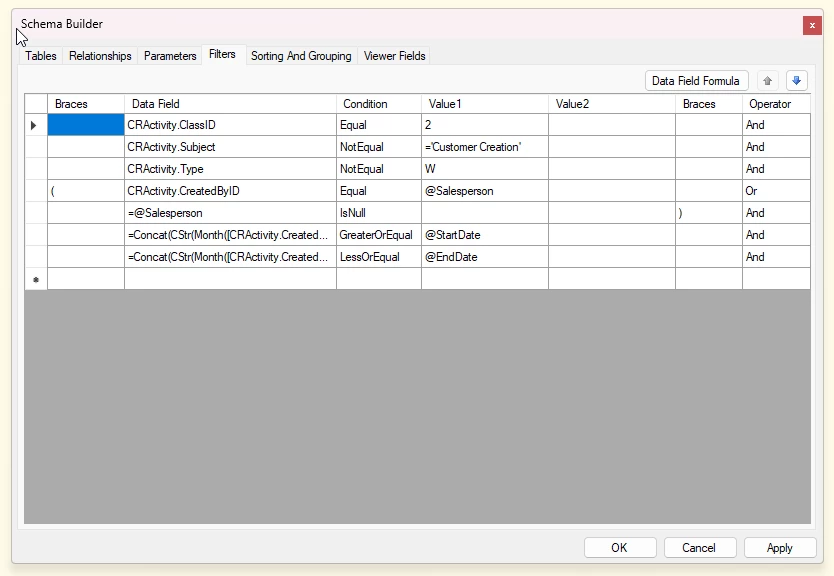Click the Condition column header
The image size is (834, 576).
(x=379, y=104)
